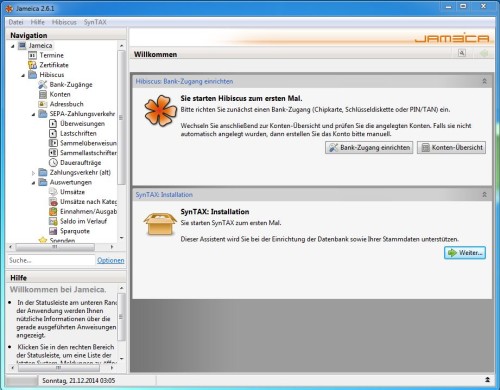Open the SynTAX menu
The height and width of the screenshot is (390, 500).
pyautogui.click(x=95, y=22)
